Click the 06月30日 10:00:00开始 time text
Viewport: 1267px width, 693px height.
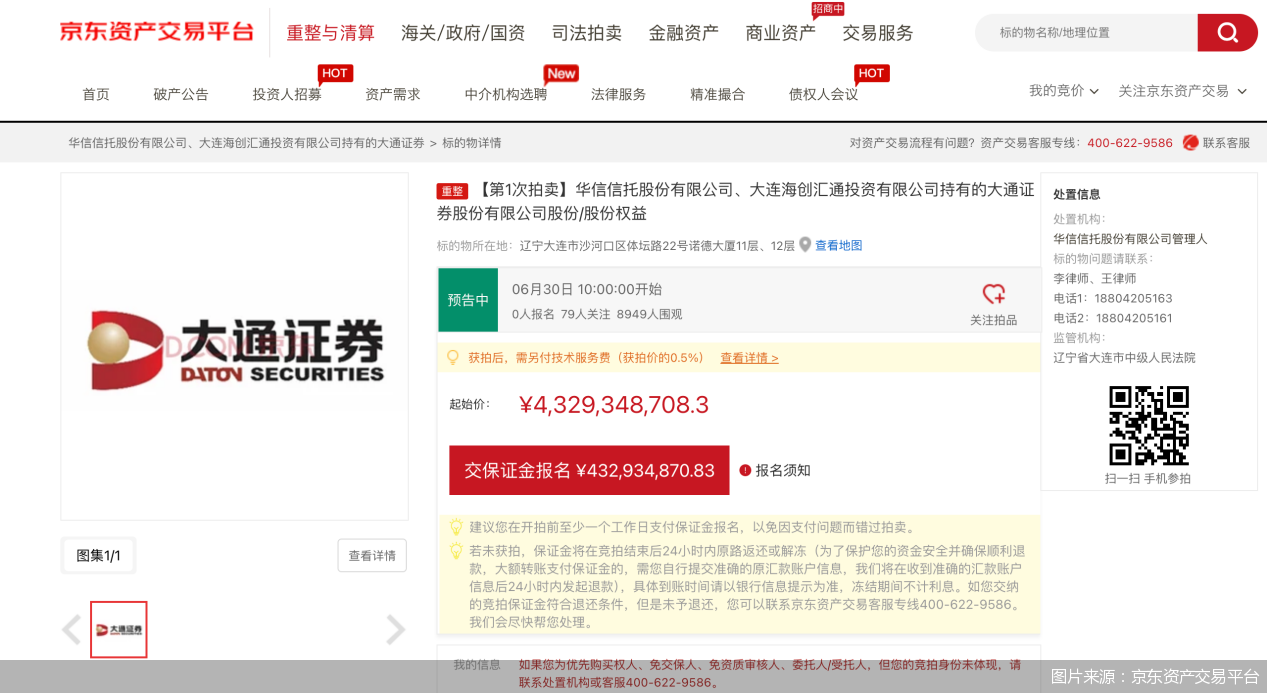pyautogui.click(x=587, y=289)
